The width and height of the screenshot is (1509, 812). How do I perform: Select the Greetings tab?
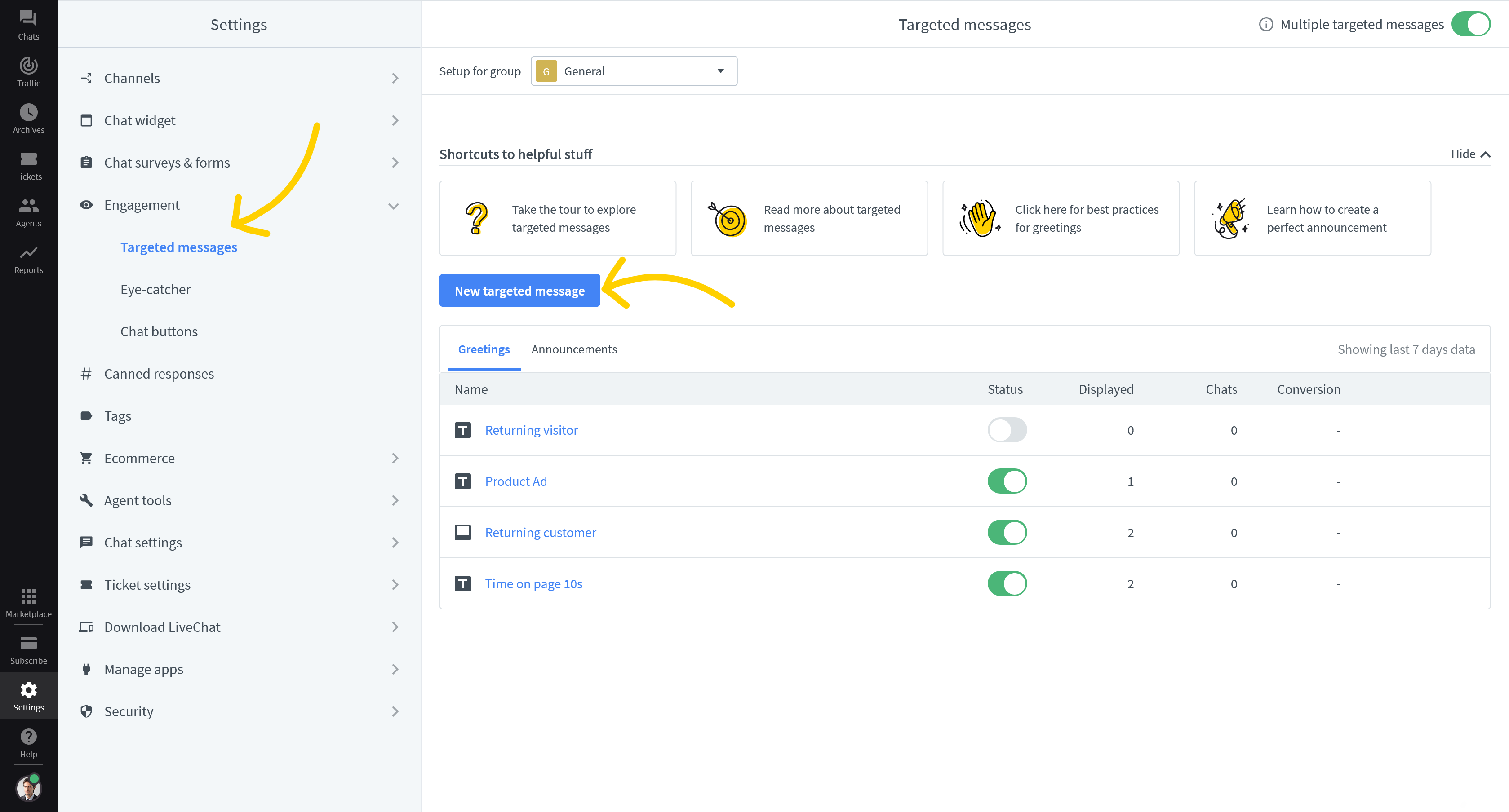pos(483,349)
